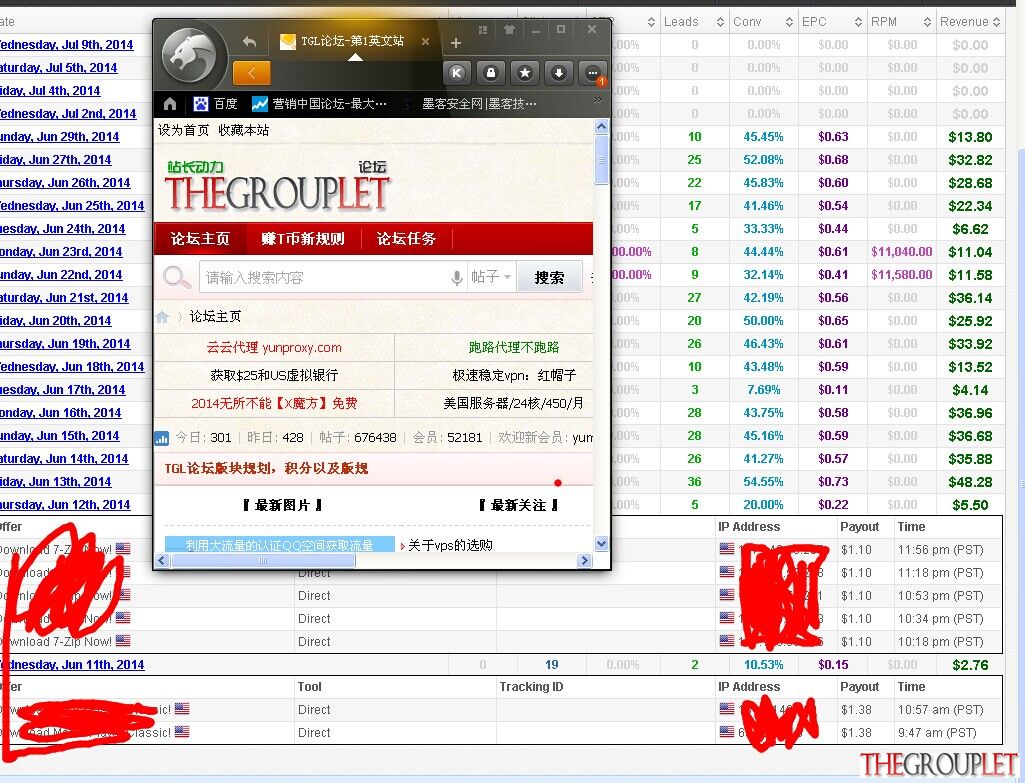Click the forum page horizontal scrollbar thumb
This screenshot has height=783, width=1025.
pyautogui.click(x=263, y=561)
